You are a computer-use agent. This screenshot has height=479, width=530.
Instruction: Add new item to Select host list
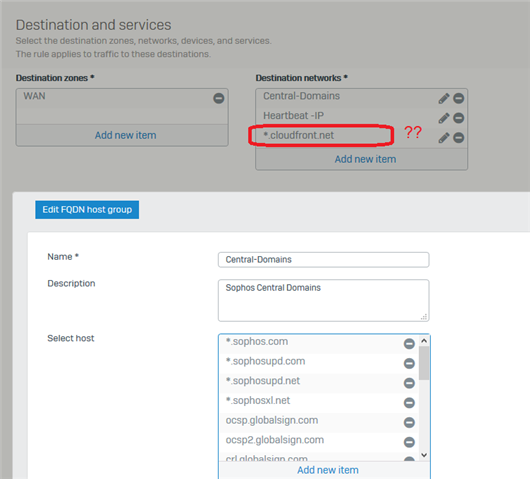[x=328, y=470]
